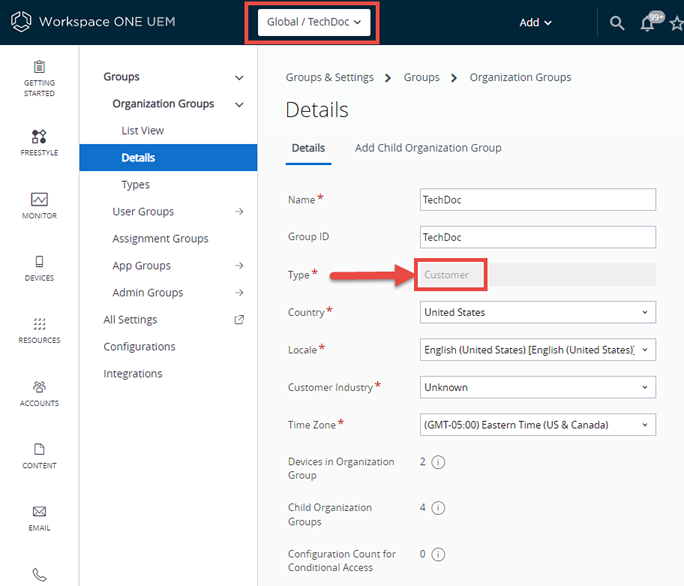Open Integrations in the sidebar
Image resolution: width=684 pixels, height=586 pixels.
coord(133,374)
